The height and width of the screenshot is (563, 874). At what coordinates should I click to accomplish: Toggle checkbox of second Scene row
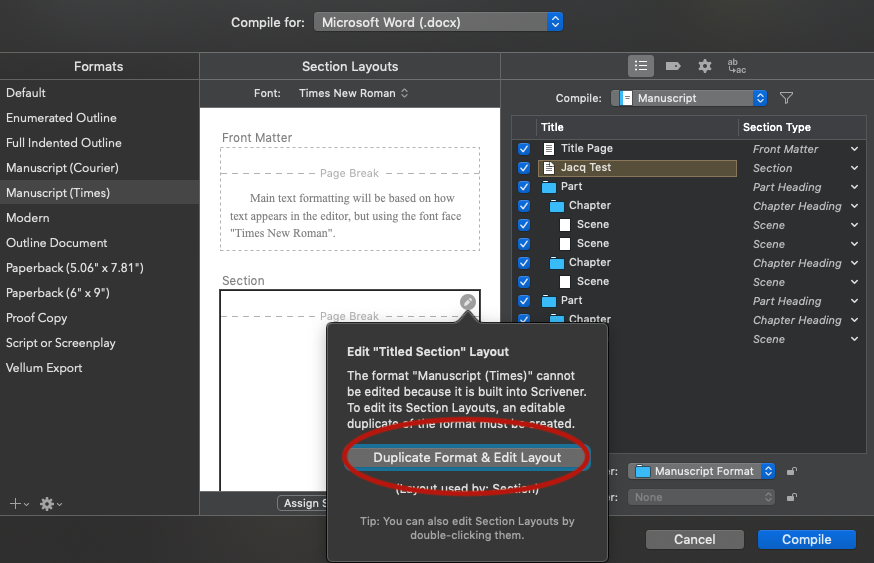pos(524,244)
